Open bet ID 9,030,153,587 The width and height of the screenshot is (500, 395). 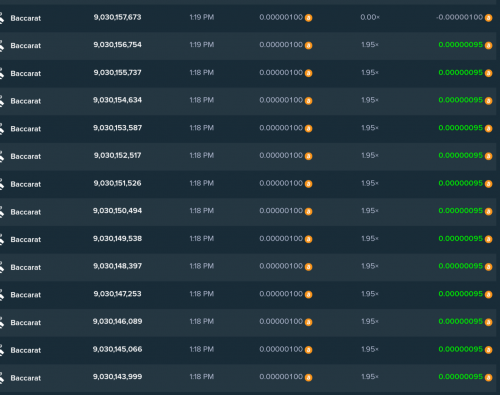click(117, 128)
